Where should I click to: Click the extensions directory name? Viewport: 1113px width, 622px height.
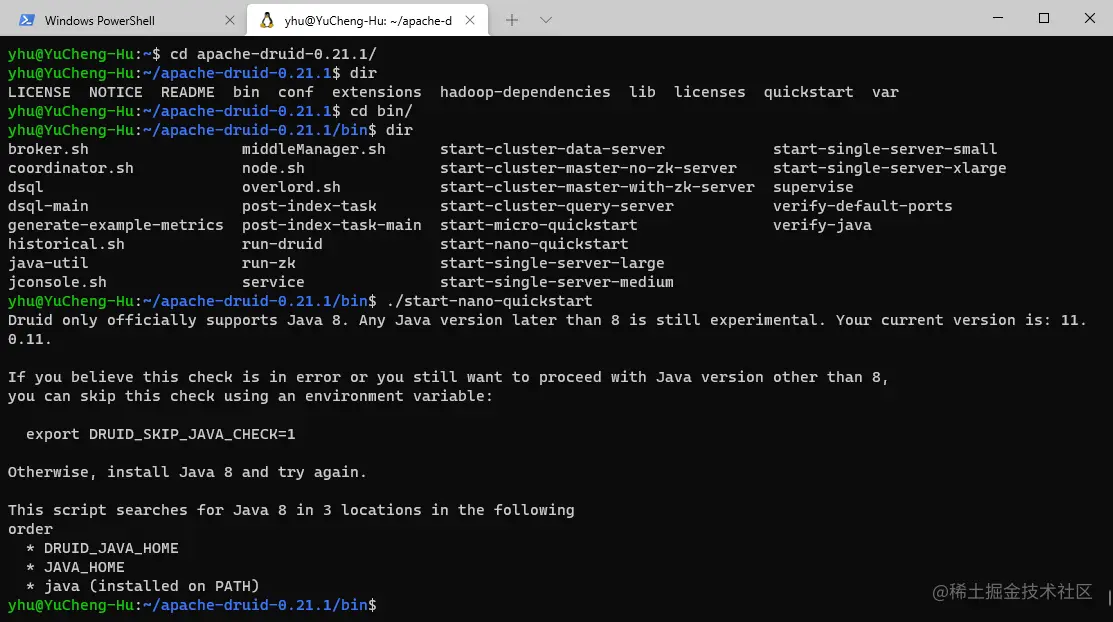(x=376, y=92)
